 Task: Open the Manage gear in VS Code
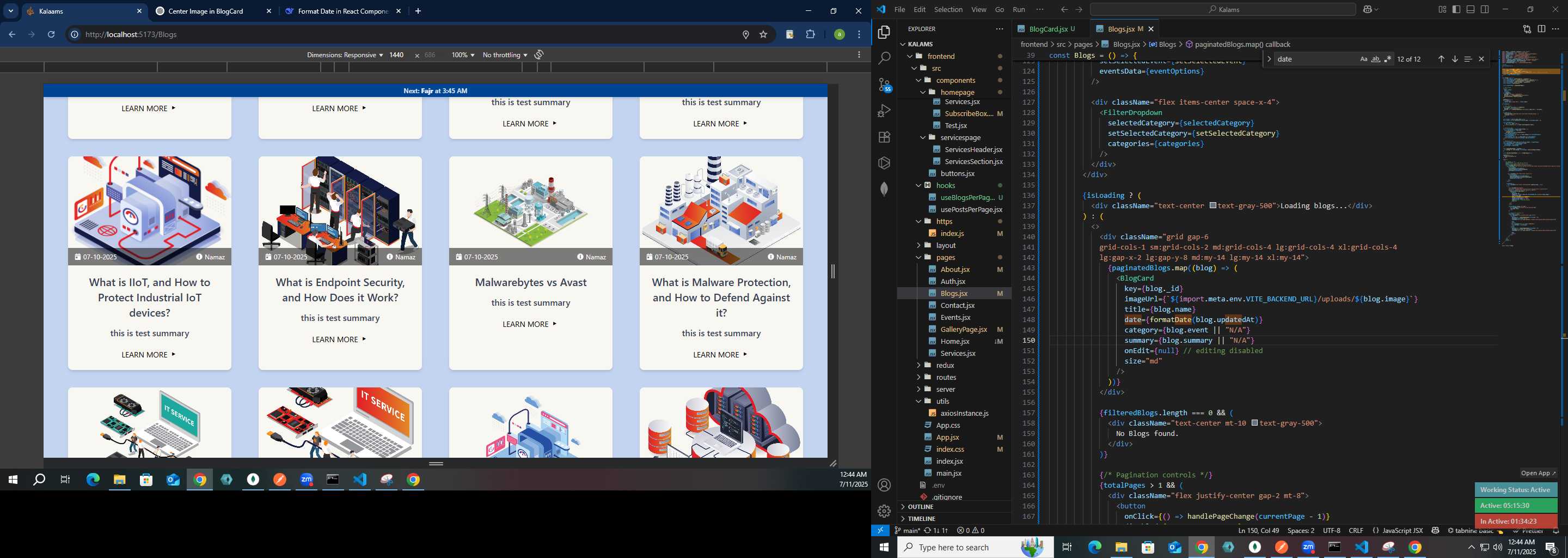click(x=884, y=511)
